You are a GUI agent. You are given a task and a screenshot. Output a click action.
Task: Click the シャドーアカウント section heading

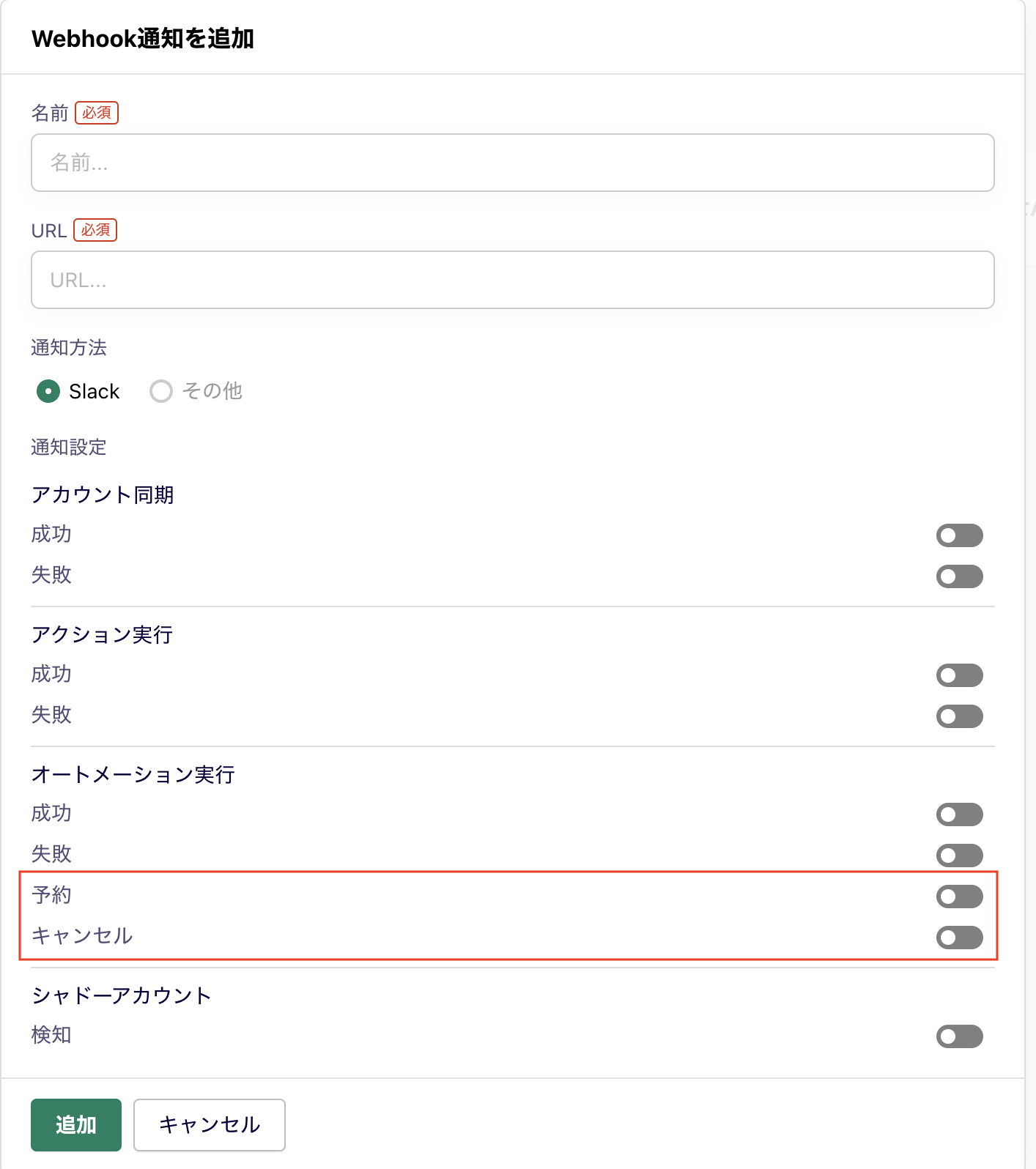122,995
